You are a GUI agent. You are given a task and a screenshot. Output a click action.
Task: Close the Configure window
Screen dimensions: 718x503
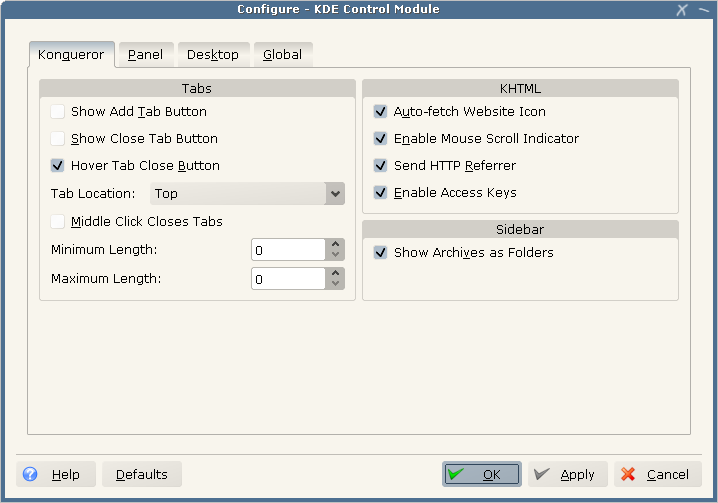pos(682,10)
